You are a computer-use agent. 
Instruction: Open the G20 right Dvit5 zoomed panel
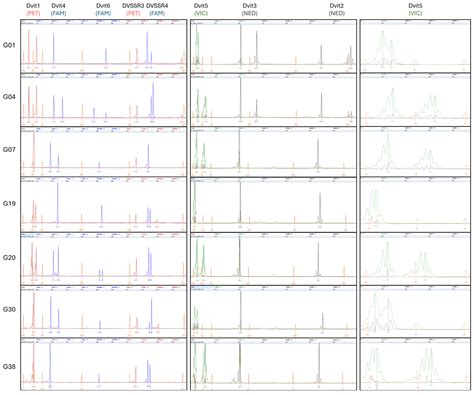414,259
